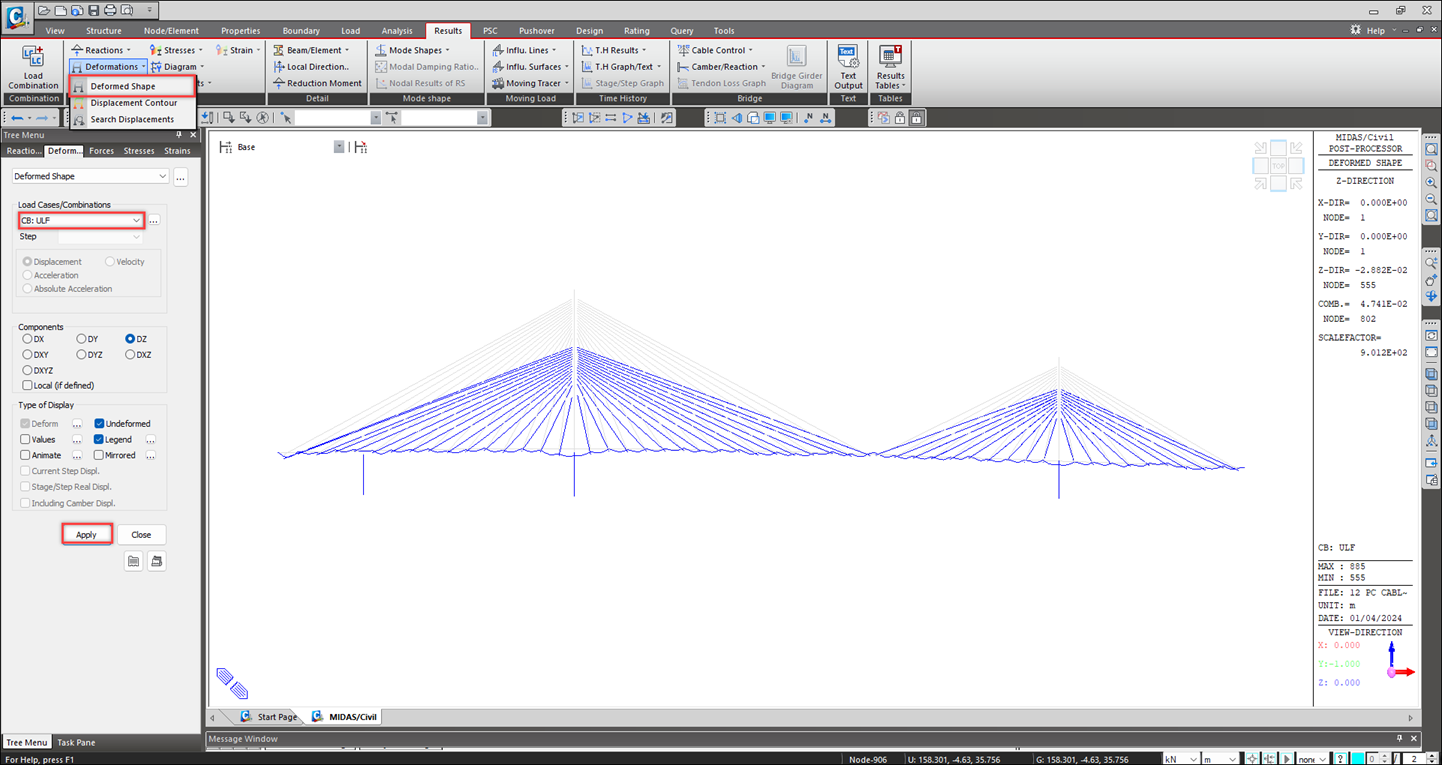
Task: Expand the Mode Shapes dropdown
Action: click(x=412, y=50)
